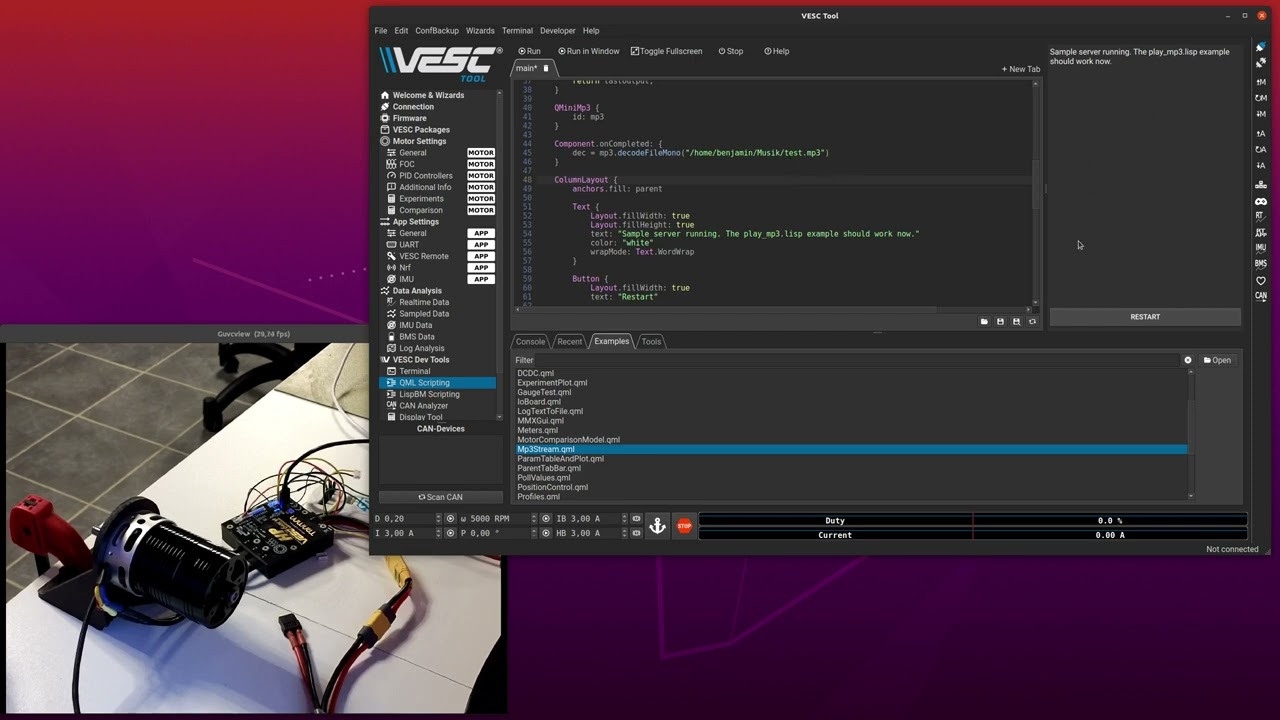The width and height of the screenshot is (1280, 720).
Task: Open file folder icon below code editor
Action: pos(984,322)
